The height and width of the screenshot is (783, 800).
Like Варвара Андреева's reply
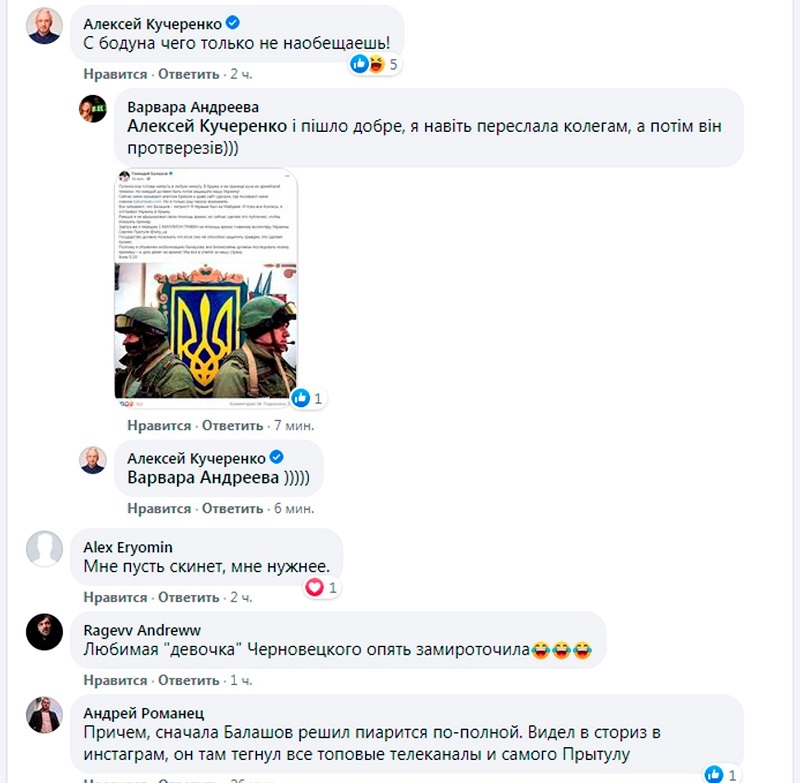pyautogui.click(x=159, y=425)
